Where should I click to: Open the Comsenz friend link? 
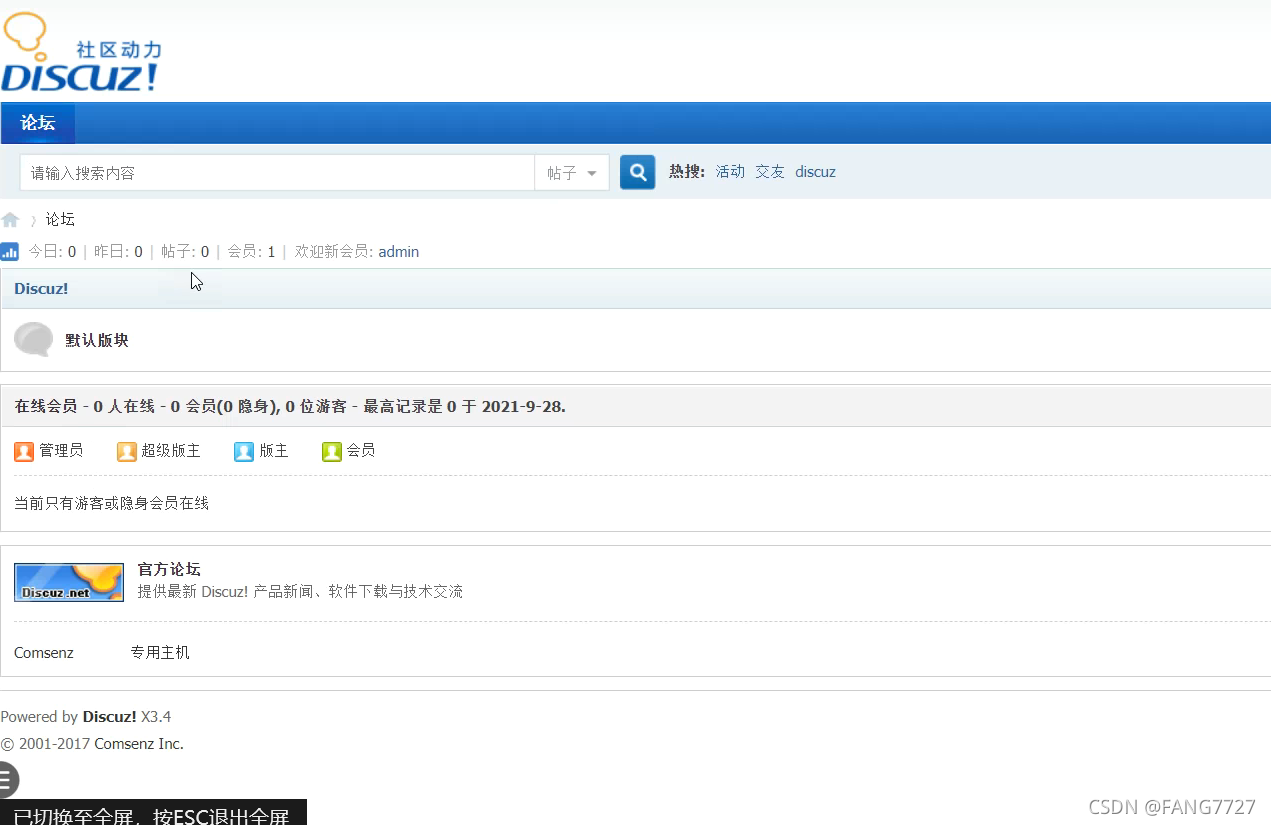tap(44, 653)
